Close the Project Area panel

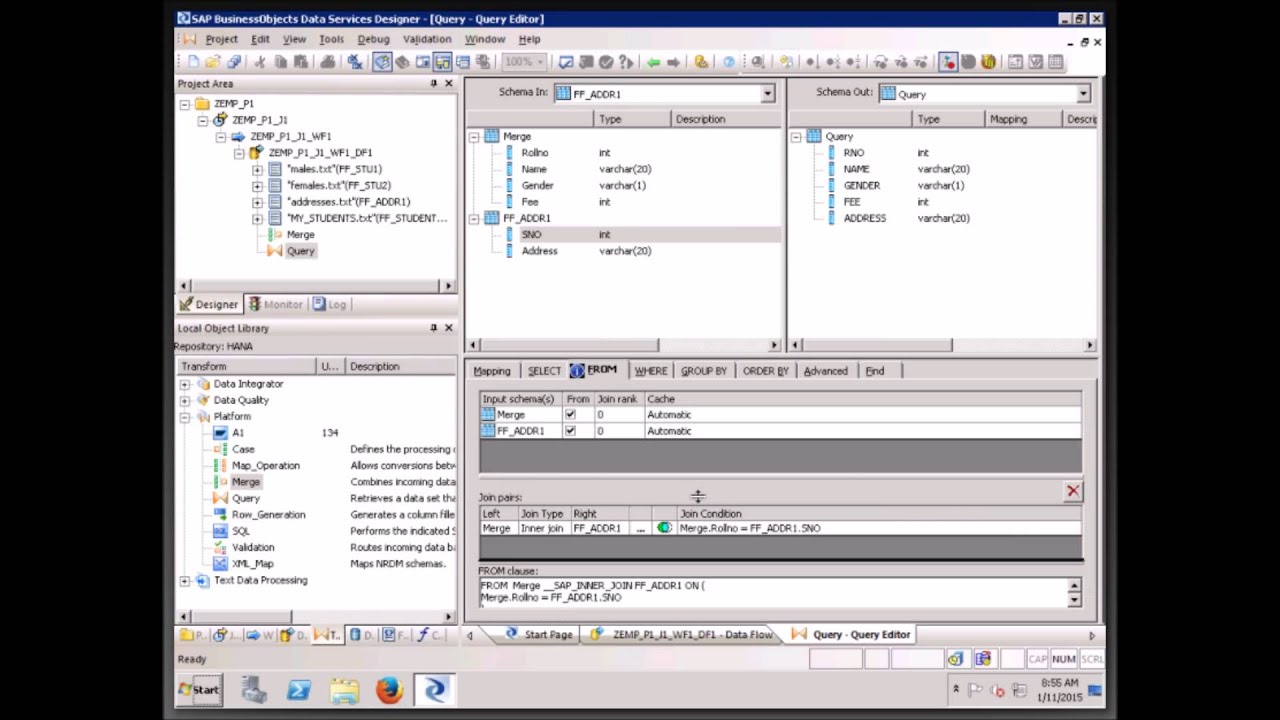(x=448, y=84)
